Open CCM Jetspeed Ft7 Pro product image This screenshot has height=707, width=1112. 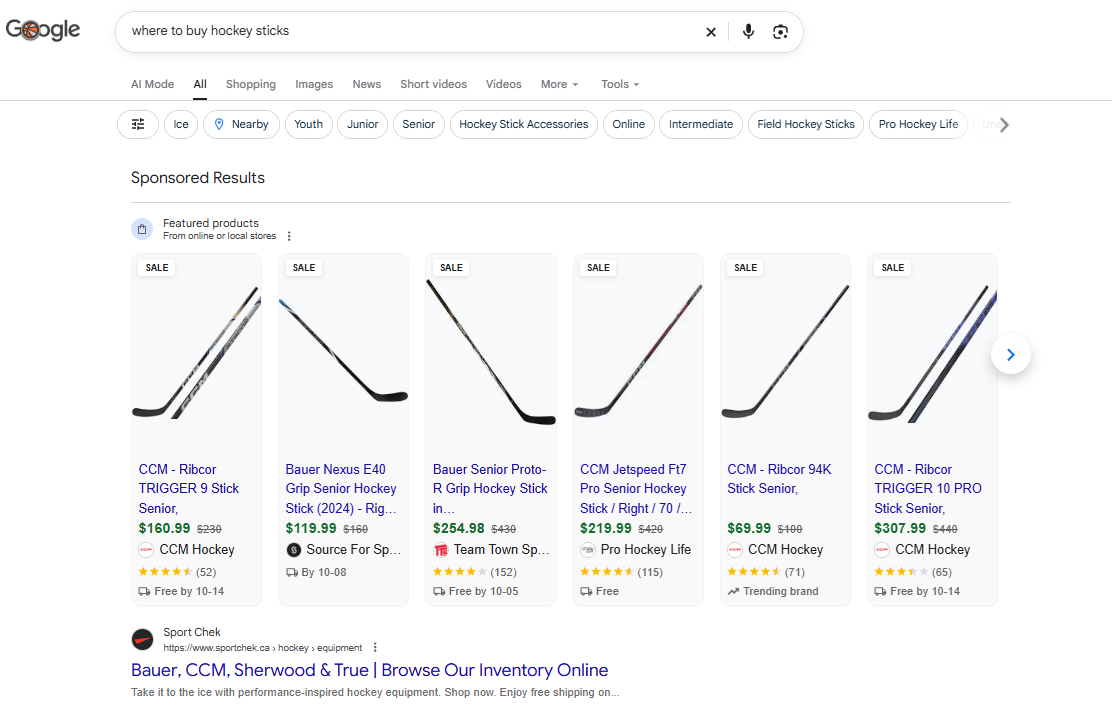pos(638,352)
